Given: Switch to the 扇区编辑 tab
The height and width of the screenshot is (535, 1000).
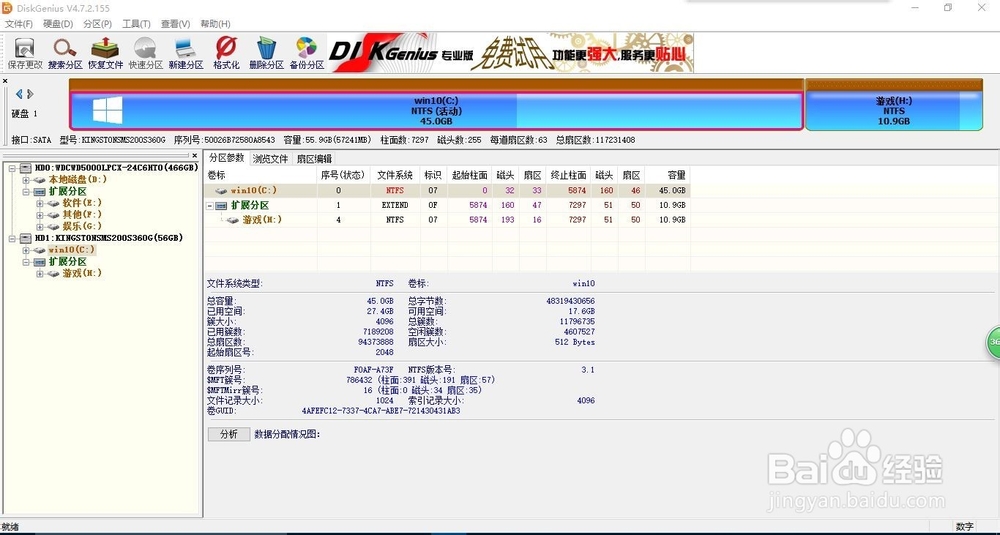Looking at the screenshot, I should [314, 159].
